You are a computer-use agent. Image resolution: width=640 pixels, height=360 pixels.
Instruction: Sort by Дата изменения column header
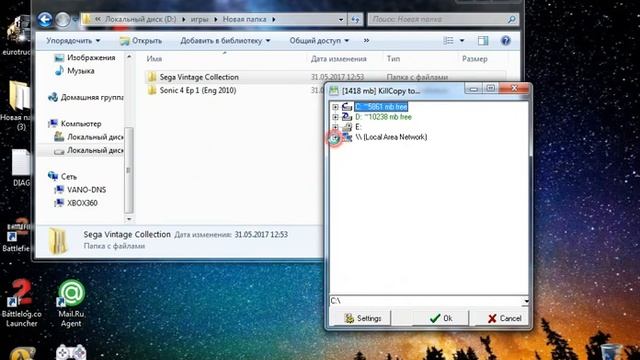tap(338, 59)
